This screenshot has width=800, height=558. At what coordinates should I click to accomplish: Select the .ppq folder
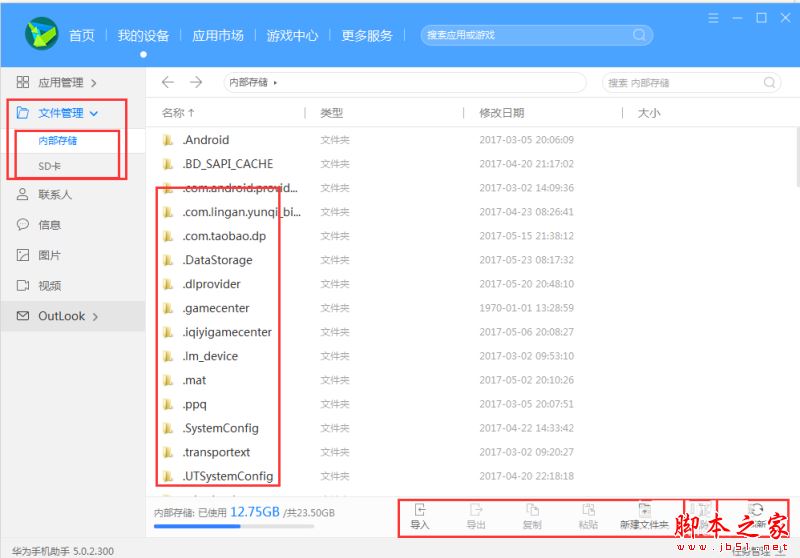coord(194,404)
